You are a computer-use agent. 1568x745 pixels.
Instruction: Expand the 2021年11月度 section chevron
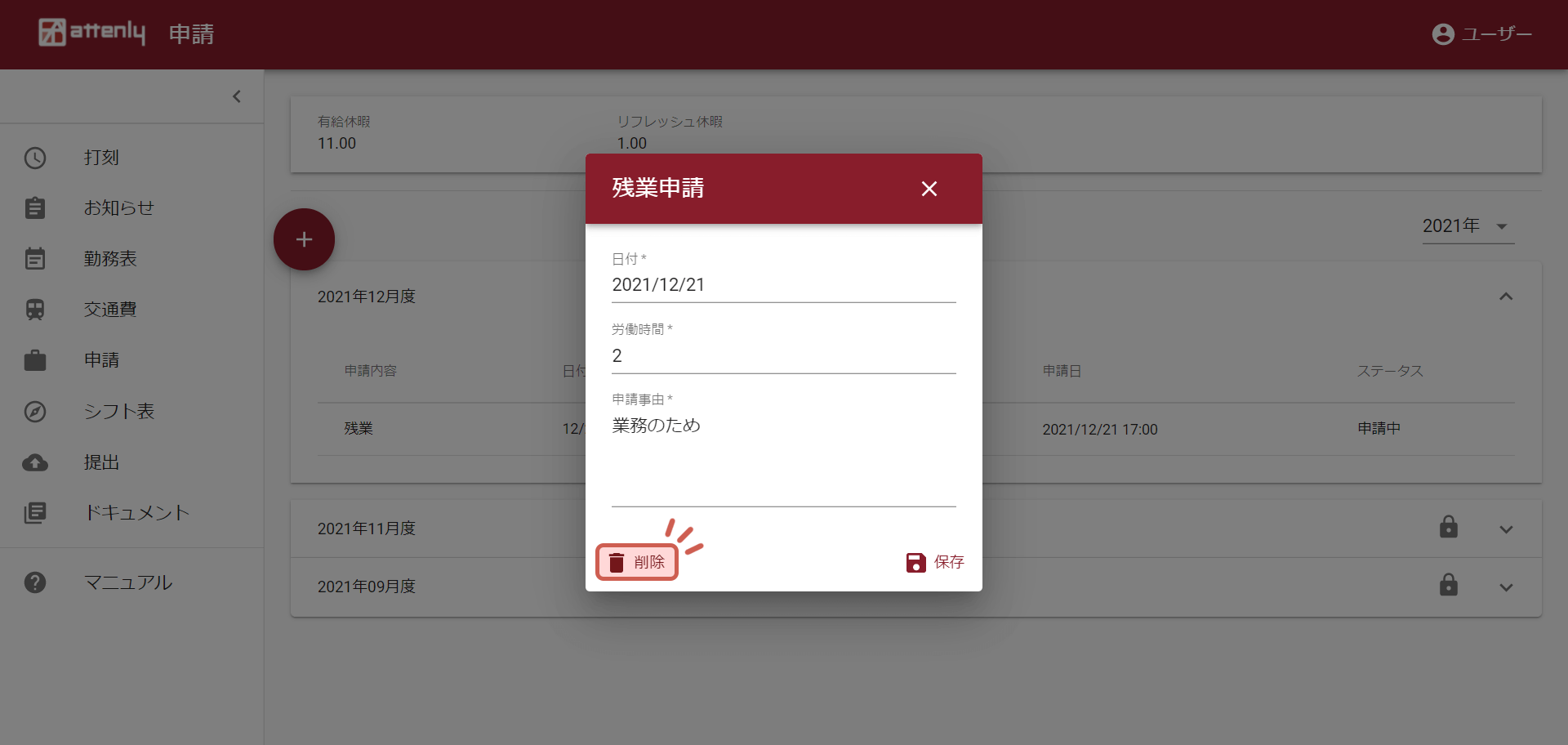pyautogui.click(x=1506, y=529)
